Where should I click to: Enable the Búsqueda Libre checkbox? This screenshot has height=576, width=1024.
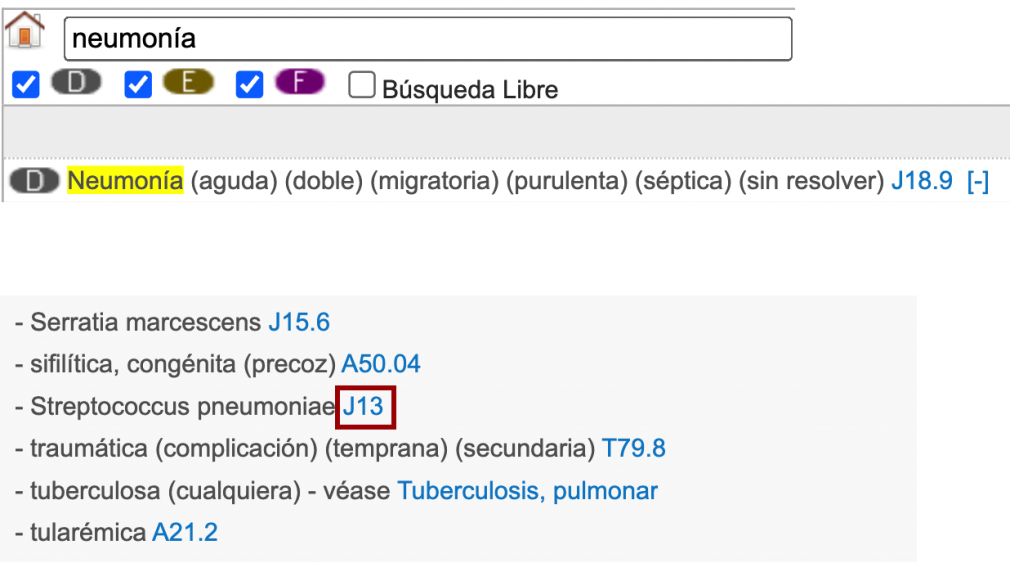pyautogui.click(x=361, y=86)
